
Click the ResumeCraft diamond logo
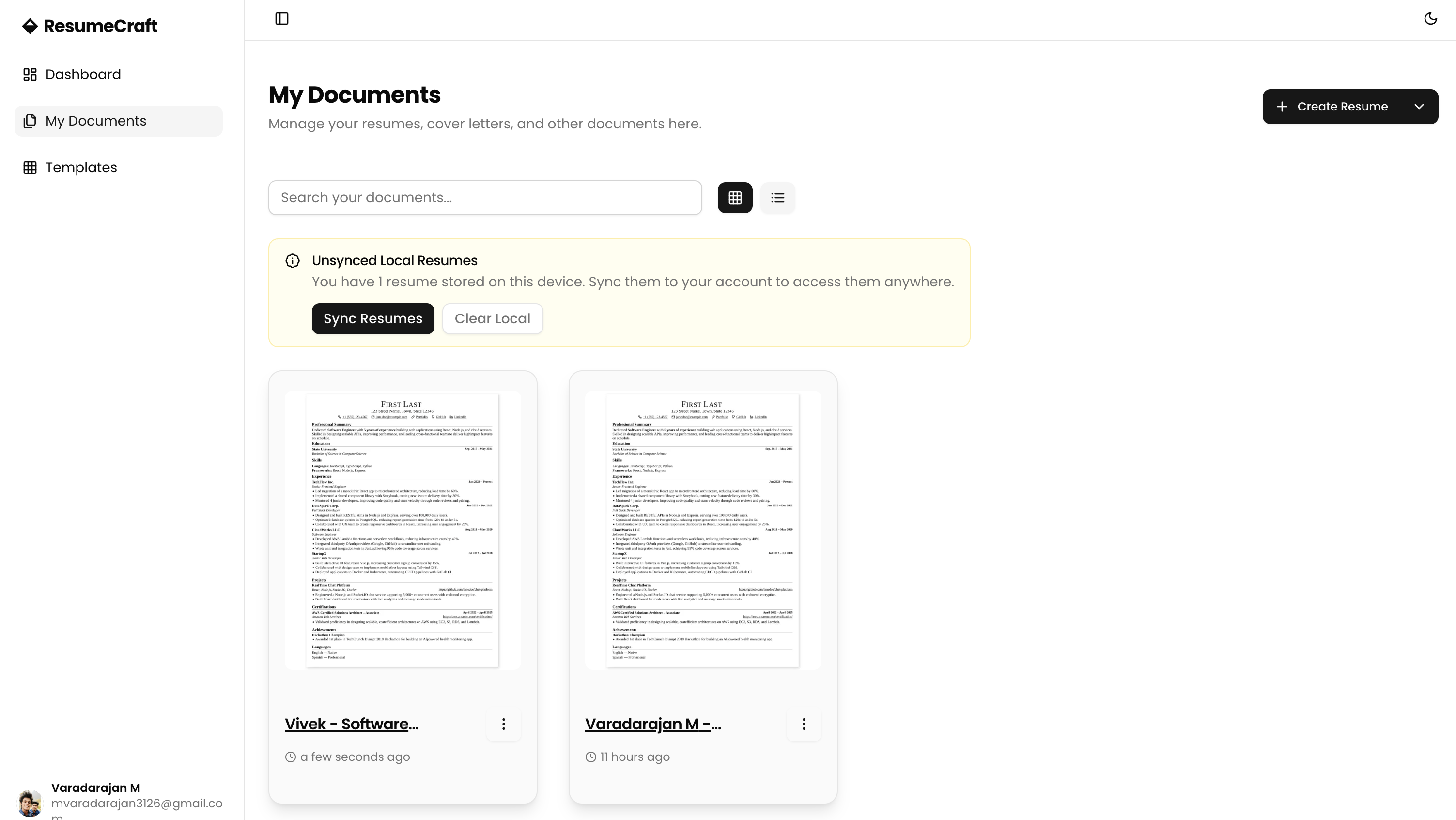(30, 26)
